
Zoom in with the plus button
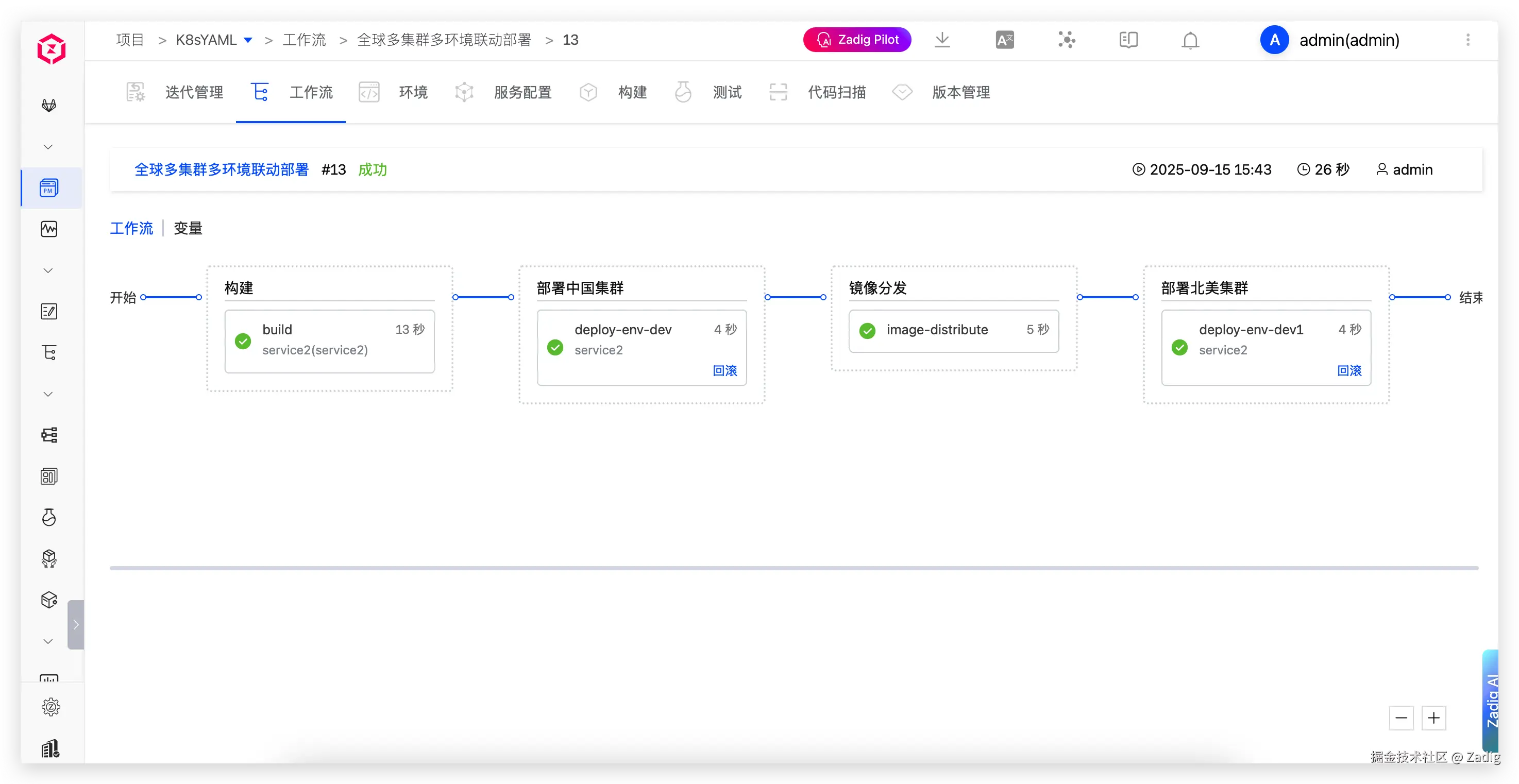[1433, 718]
